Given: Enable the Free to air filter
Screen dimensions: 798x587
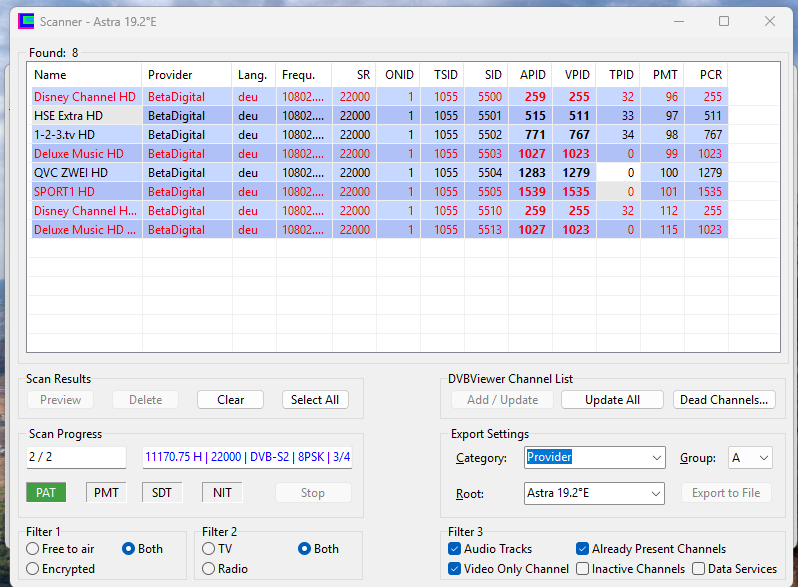Looking at the screenshot, I should coord(33,549).
